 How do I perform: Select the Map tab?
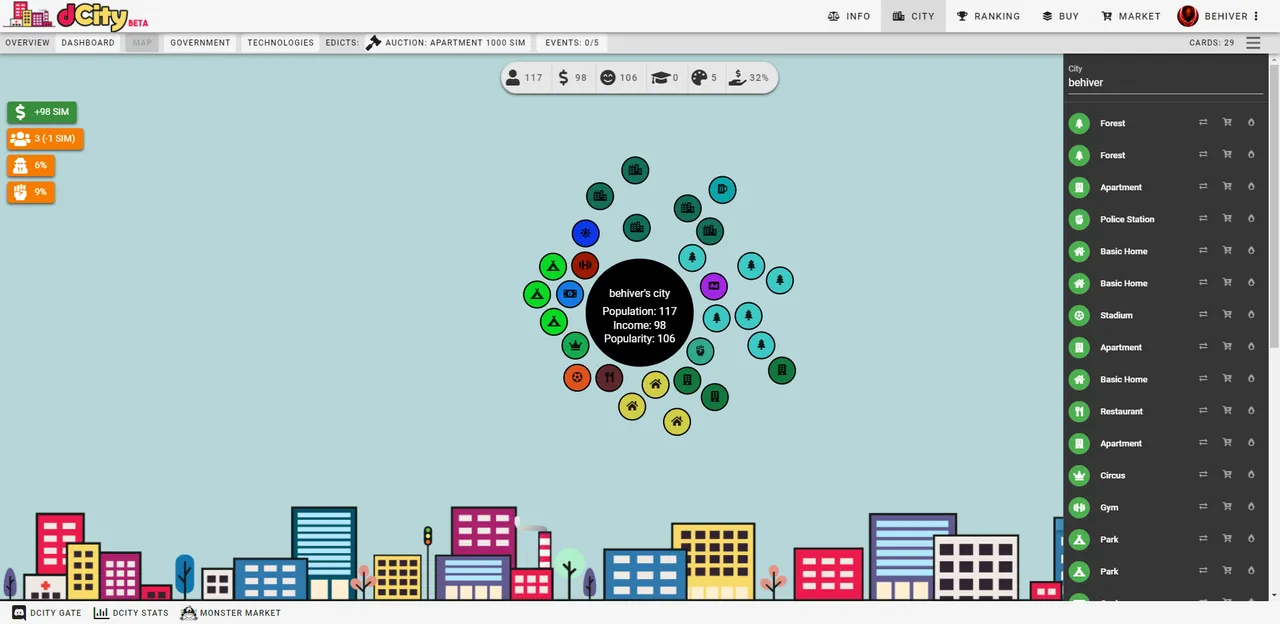(x=142, y=43)
